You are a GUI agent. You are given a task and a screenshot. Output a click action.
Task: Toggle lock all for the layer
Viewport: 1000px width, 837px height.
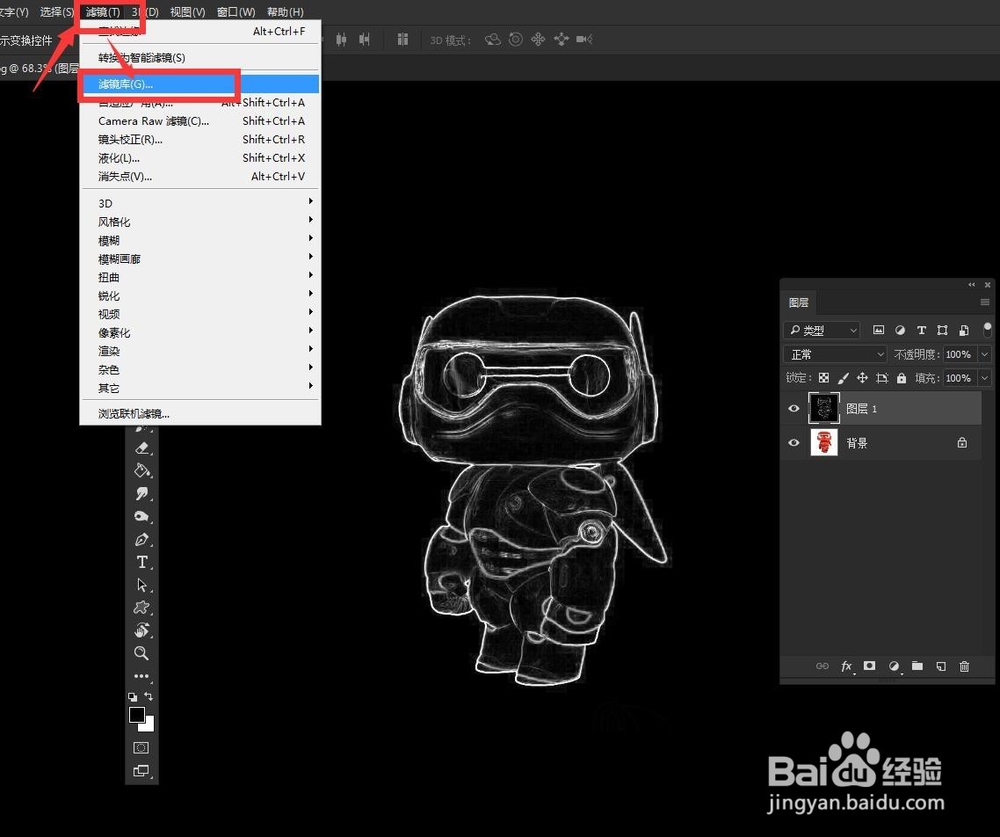pos(901,378)
